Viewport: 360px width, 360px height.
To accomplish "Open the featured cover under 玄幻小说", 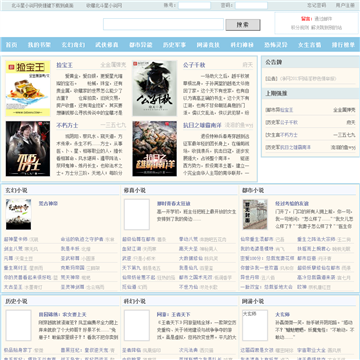I will tap(18, 214).
